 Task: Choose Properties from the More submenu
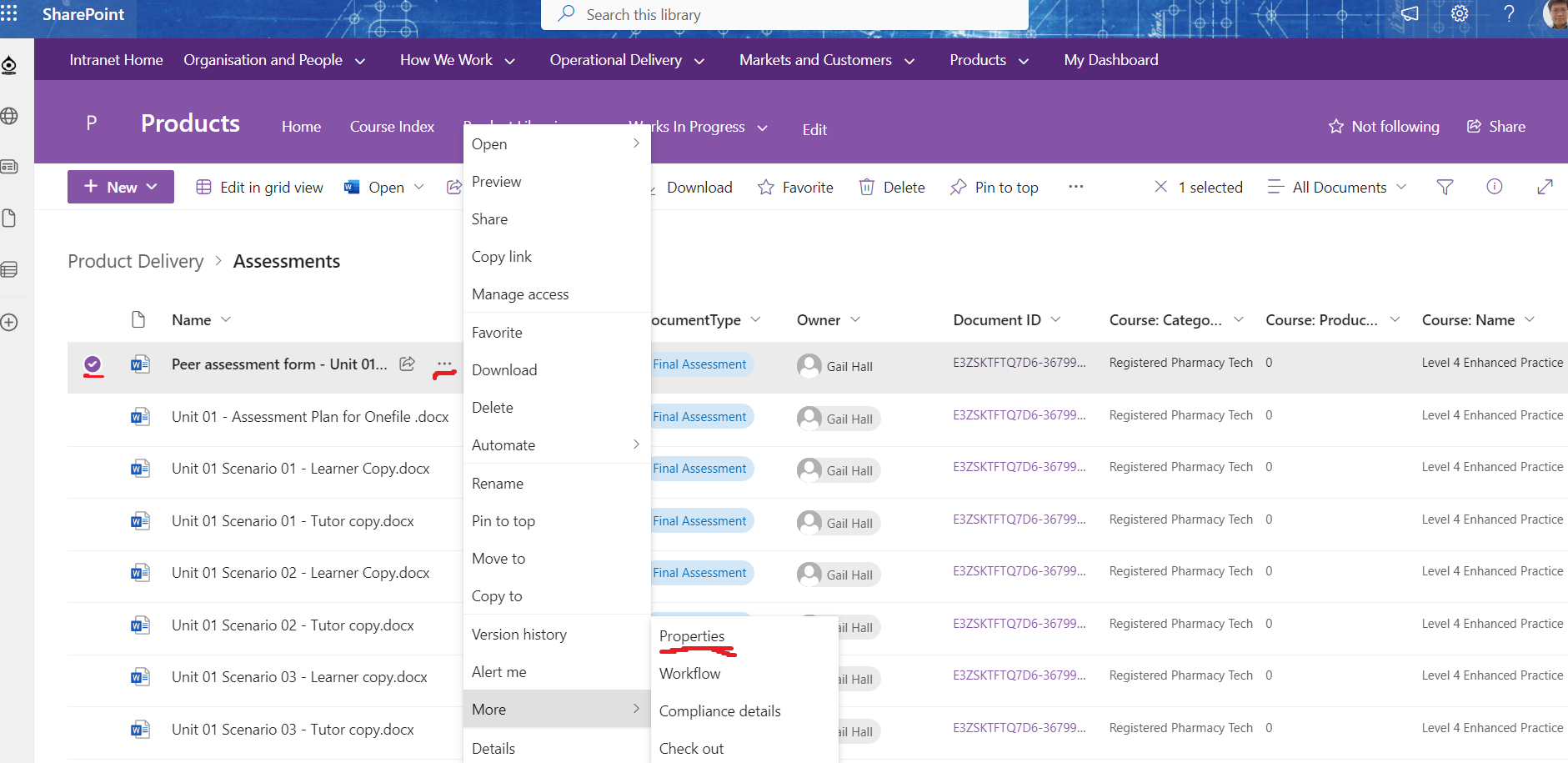692,636
